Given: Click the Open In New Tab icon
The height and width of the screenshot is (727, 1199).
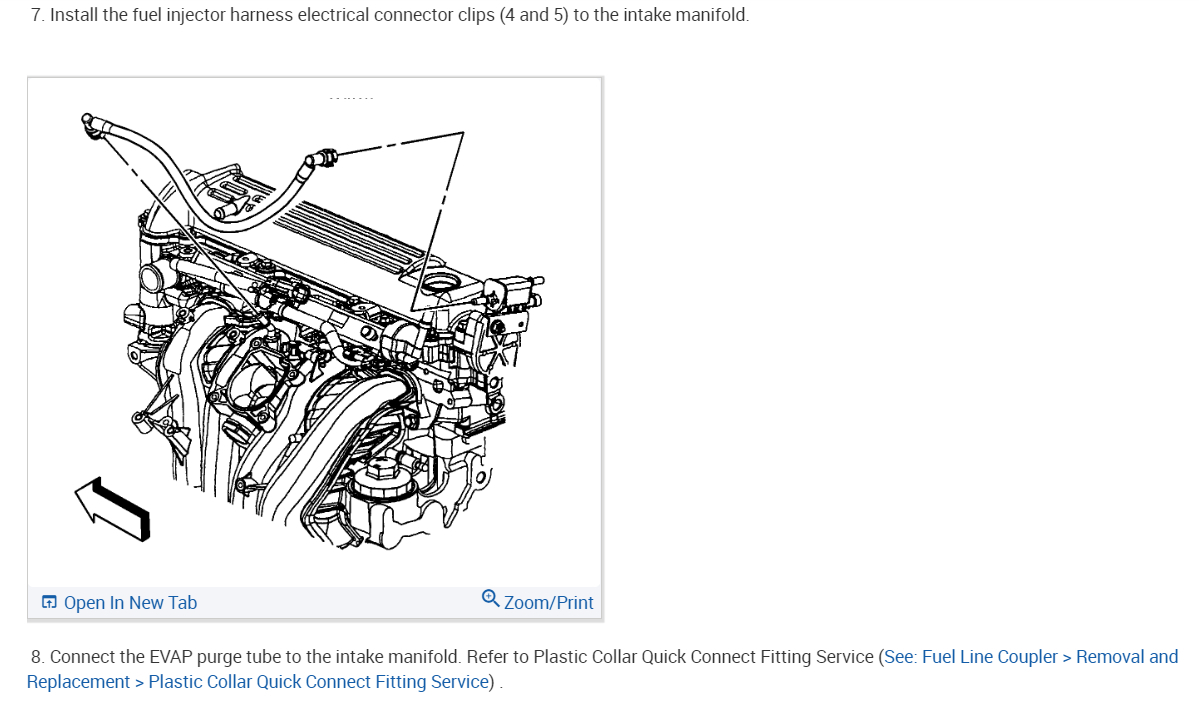Looking at the screenshot, I should pos(49,602).
